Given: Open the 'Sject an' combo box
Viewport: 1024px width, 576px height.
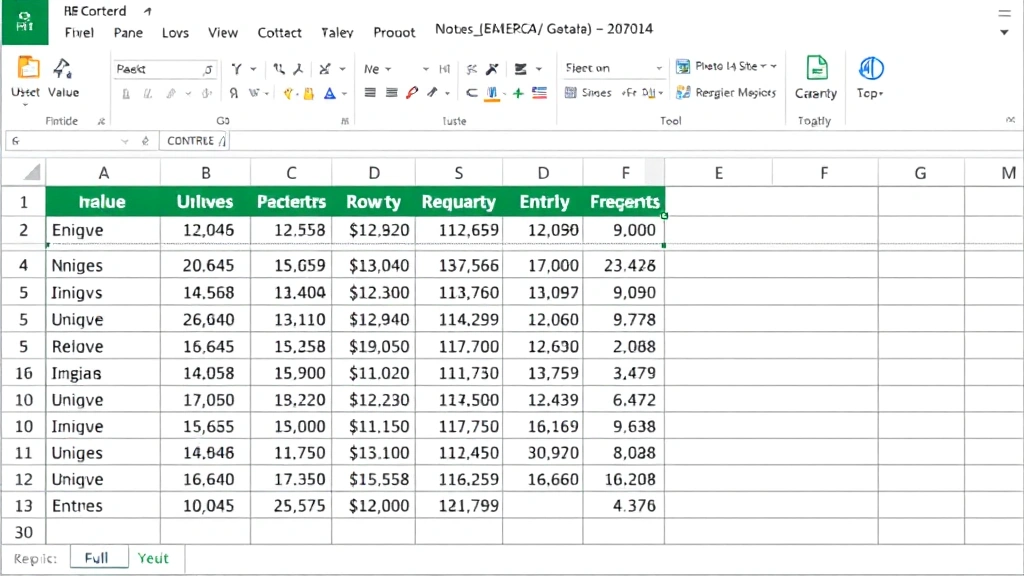Looking at the screenshot, I should [x=610, y=67].
